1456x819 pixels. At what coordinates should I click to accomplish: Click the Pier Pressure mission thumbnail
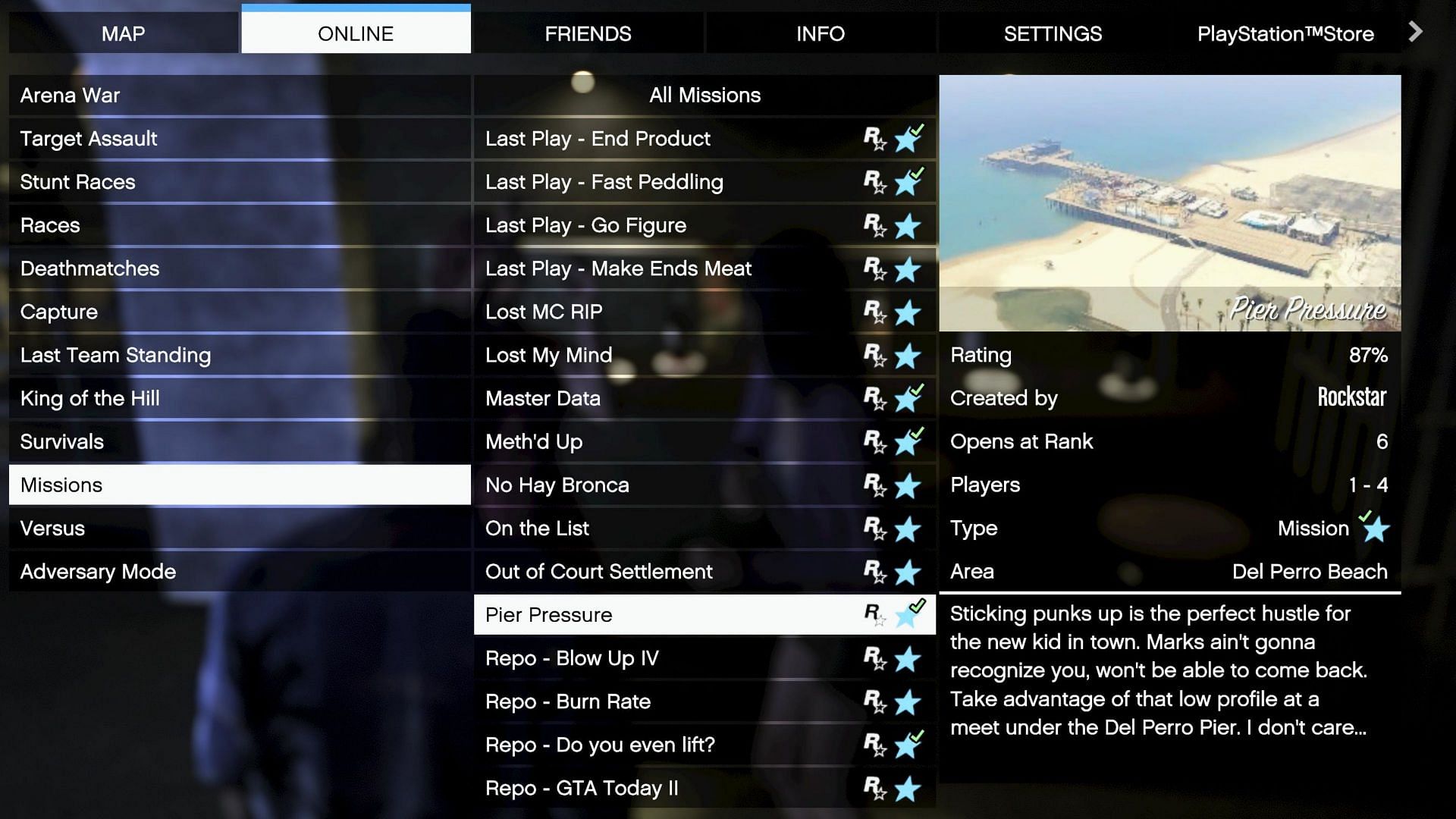(x=1170, y=202)
